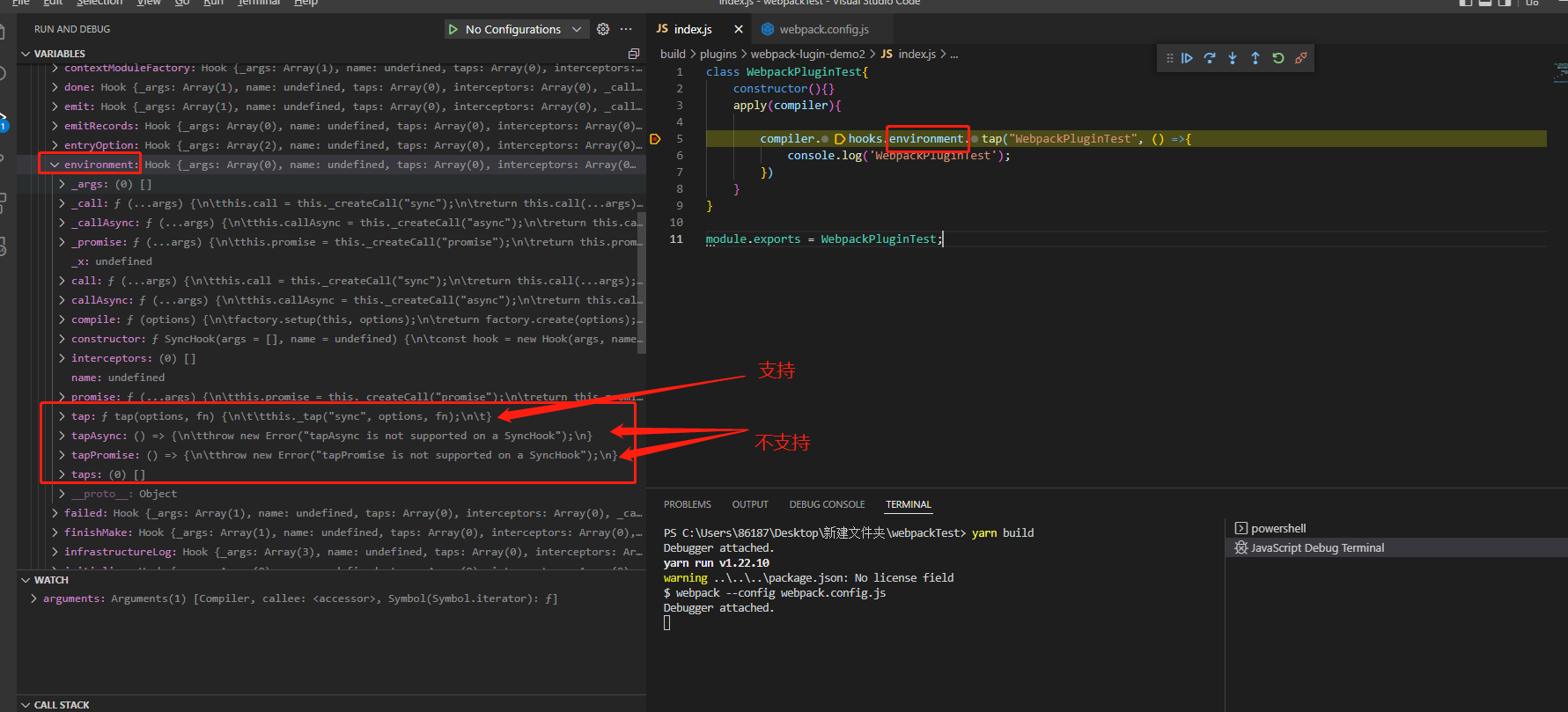Expand the _callAsync function property
The width and height of the screenshot is (1568, 712).
62,223
